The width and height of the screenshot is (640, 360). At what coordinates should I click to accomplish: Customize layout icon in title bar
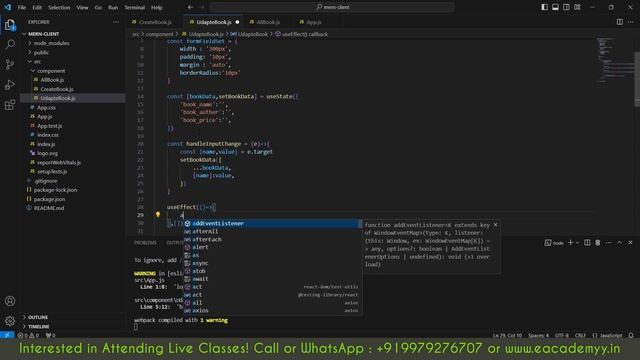pos(577,7)
